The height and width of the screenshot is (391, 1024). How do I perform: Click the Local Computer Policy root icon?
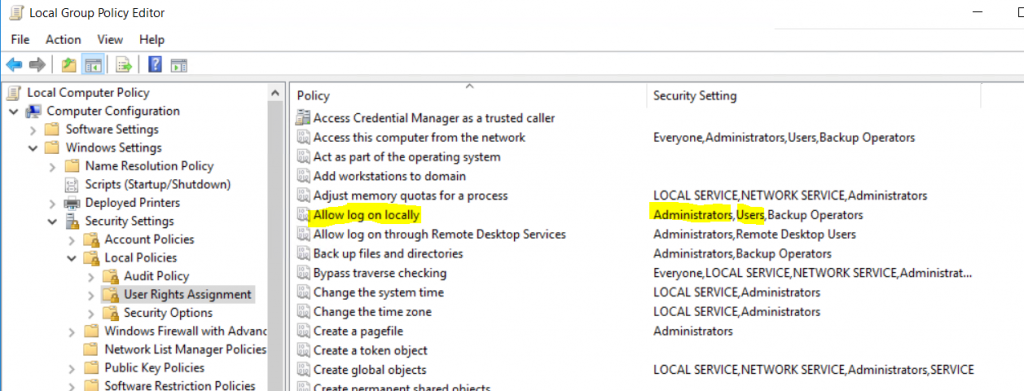coord(14,93)
